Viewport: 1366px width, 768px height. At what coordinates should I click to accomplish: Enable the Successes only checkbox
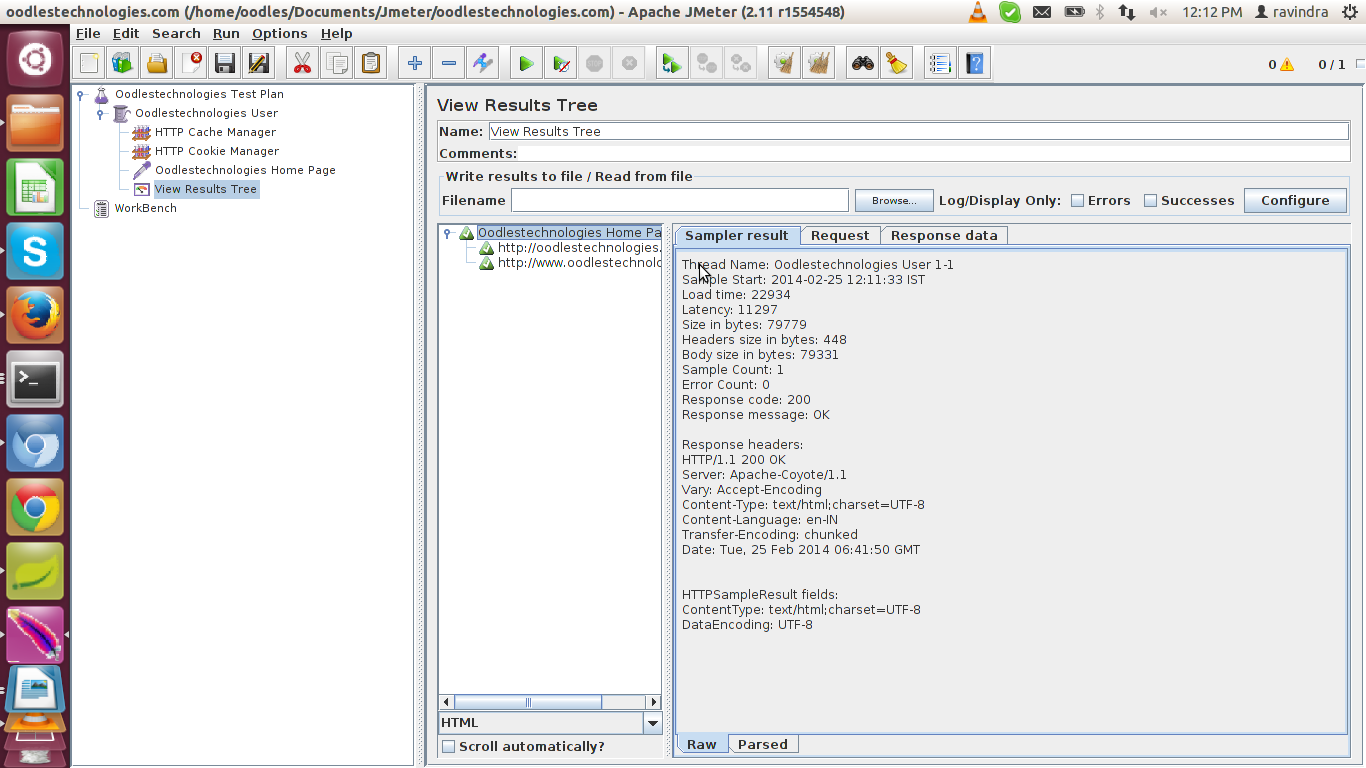tap(1150, 201)
